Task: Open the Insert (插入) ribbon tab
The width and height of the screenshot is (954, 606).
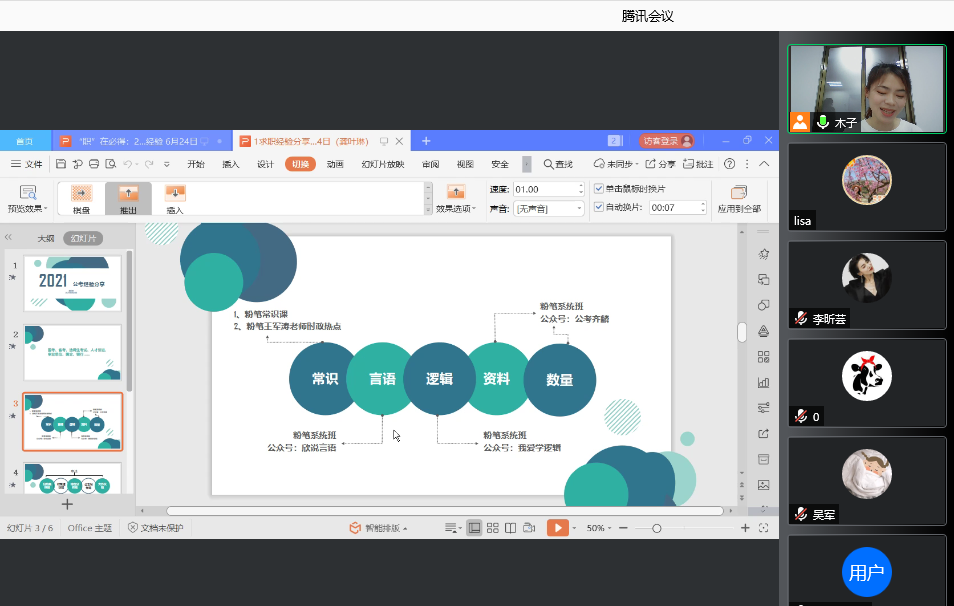Action: (x=231, y=164)
